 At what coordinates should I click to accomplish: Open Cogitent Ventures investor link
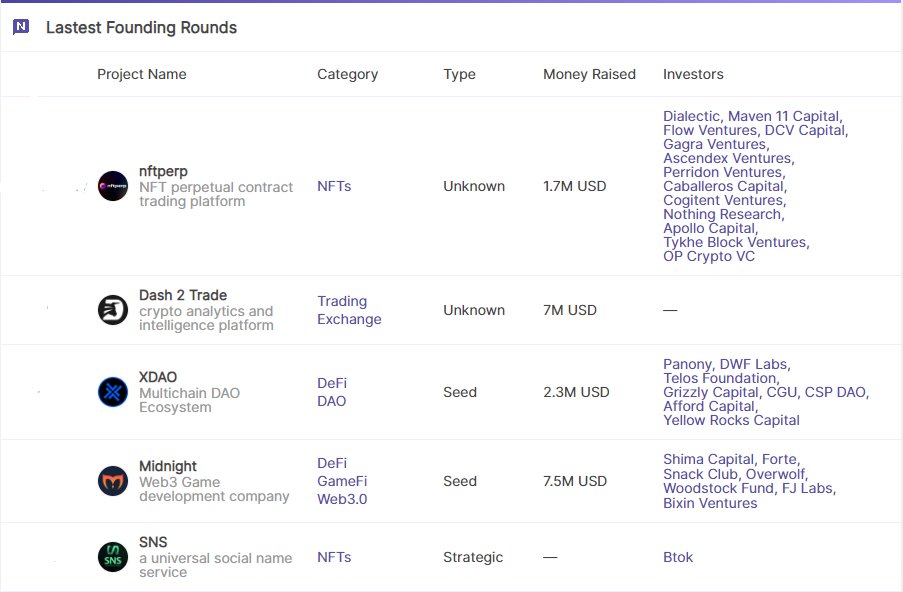coord(723,200)
